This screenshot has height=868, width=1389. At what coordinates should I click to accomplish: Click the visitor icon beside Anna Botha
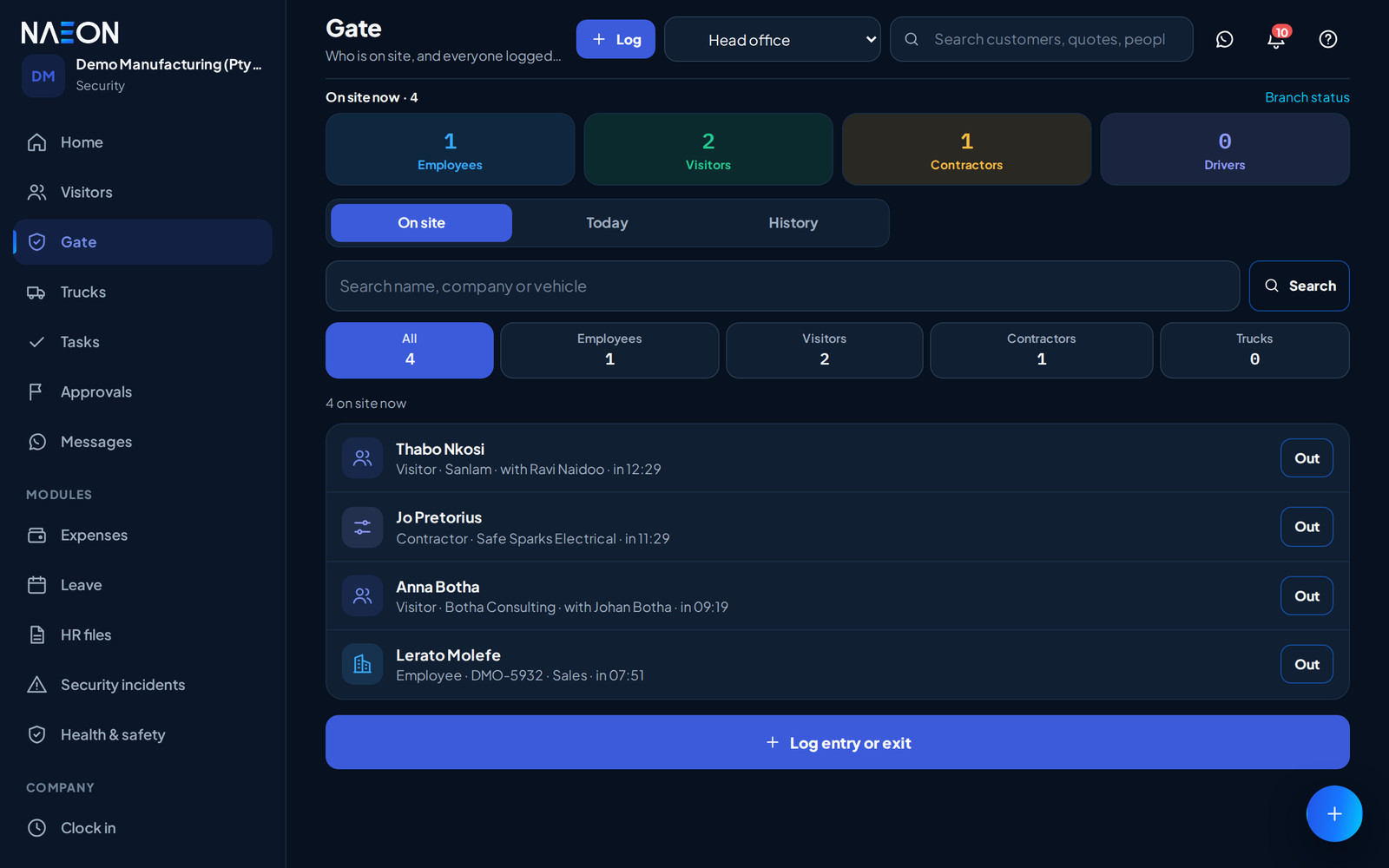(x=362, y=596)
